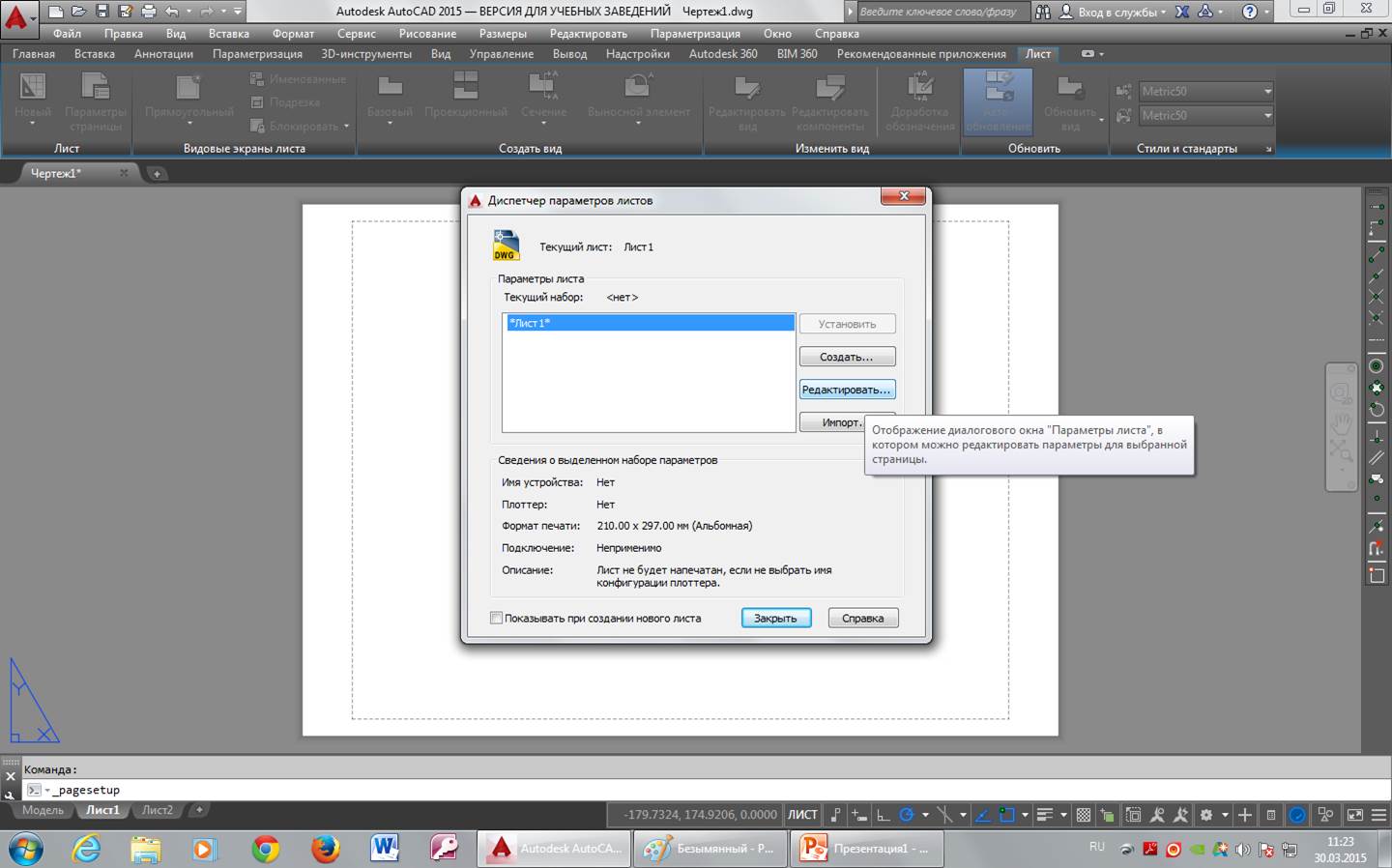Click the new drawing tab plus button
This screenshot has width=1392, height=868.
click(x=157, y=174)
